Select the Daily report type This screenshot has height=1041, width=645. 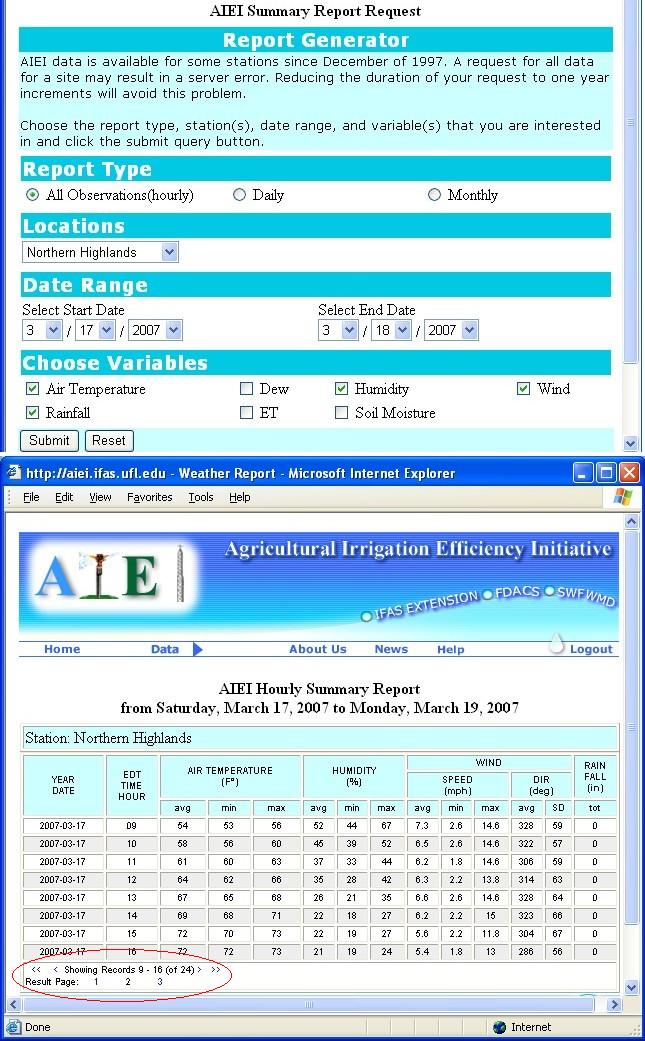click(x=240, y=195)
